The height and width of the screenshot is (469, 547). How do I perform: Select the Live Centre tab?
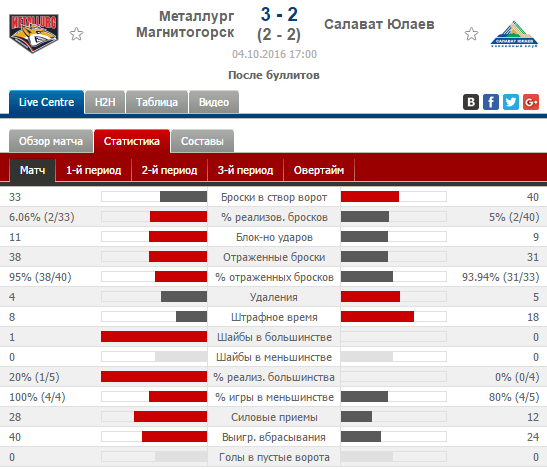[x=46, y=102]
